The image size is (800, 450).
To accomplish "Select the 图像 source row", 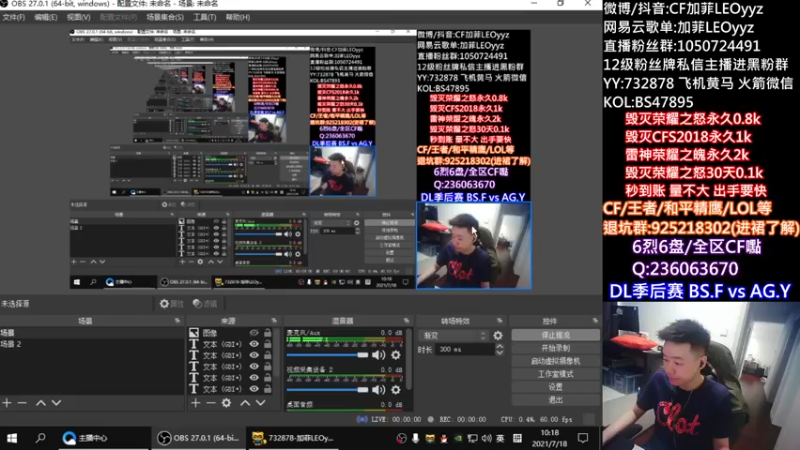I will click(x=231, y=333).
